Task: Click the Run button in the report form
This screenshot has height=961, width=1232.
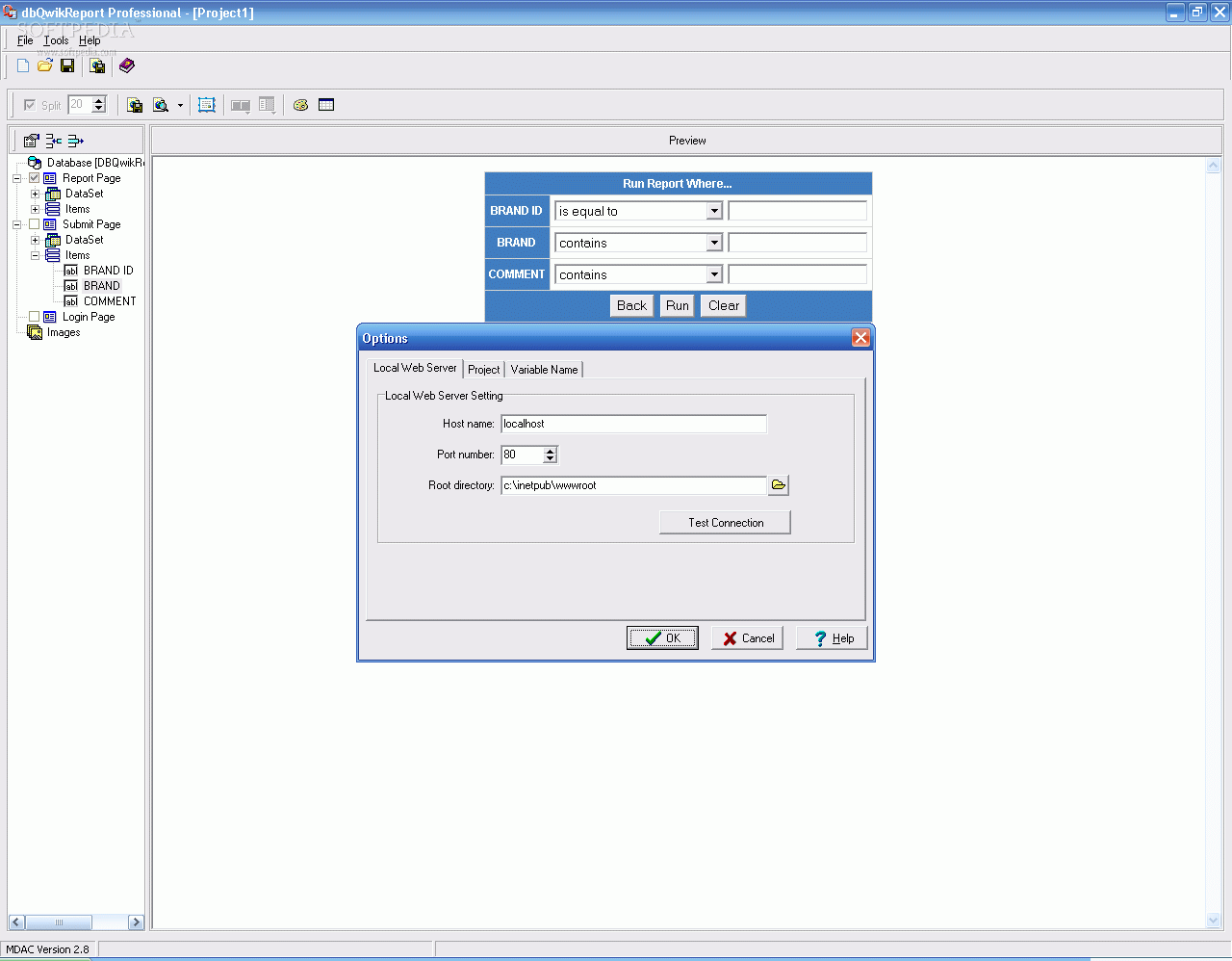Action: pyautogui.click(x=678, y=306)
